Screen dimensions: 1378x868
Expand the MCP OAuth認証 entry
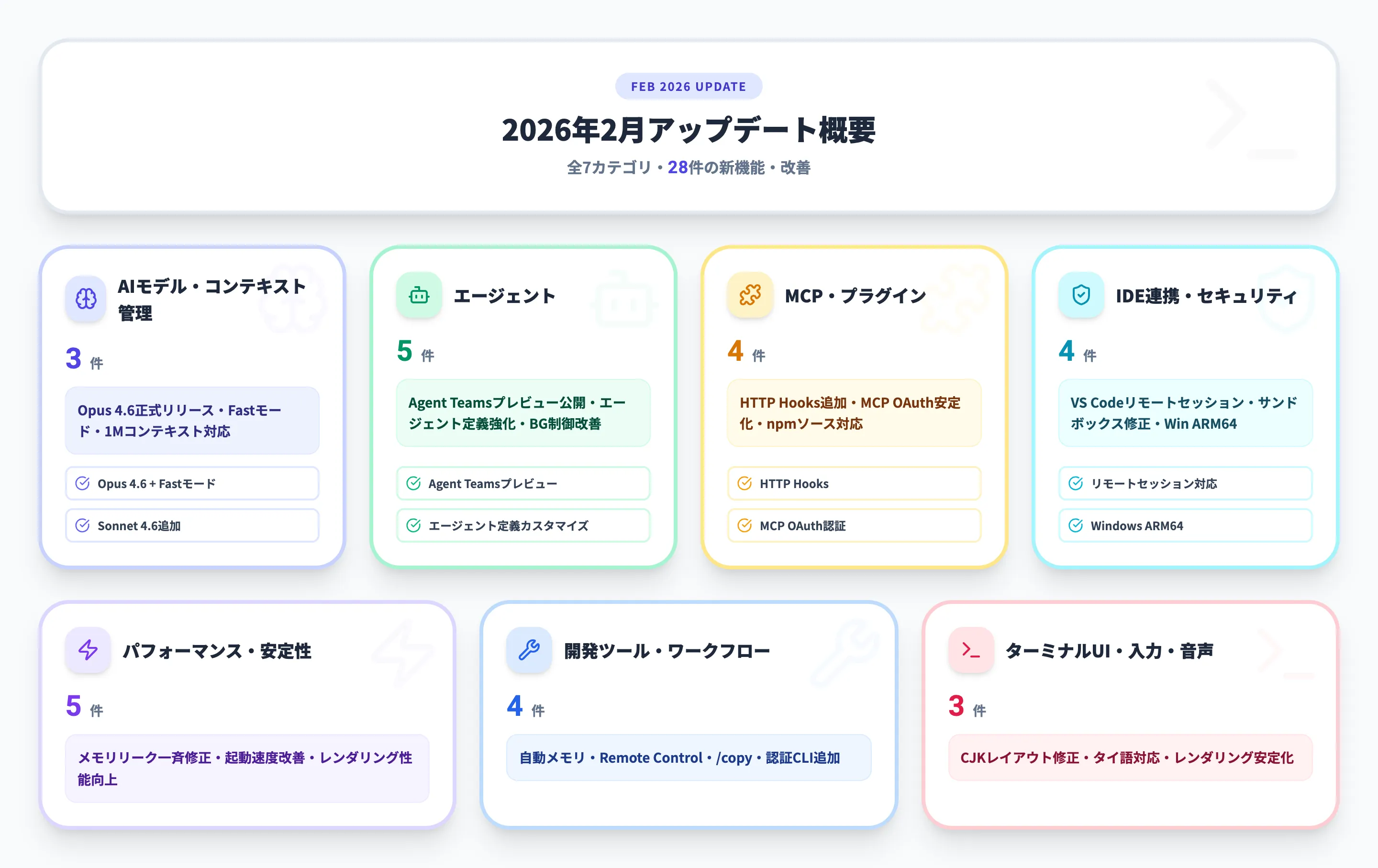click(853, 525)
